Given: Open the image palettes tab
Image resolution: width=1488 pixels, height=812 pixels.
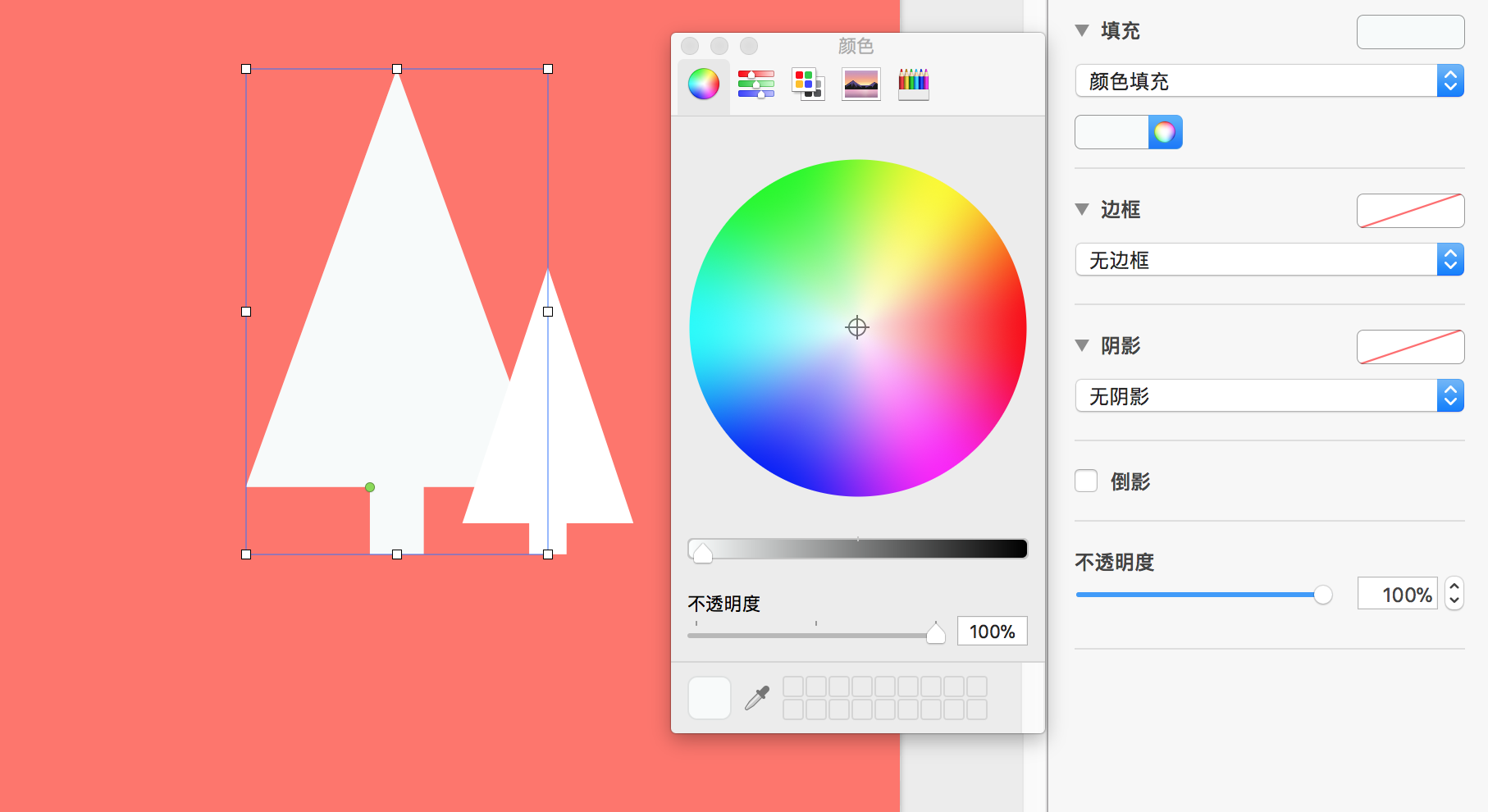Looking at the screenshot, I should (860, 84).
